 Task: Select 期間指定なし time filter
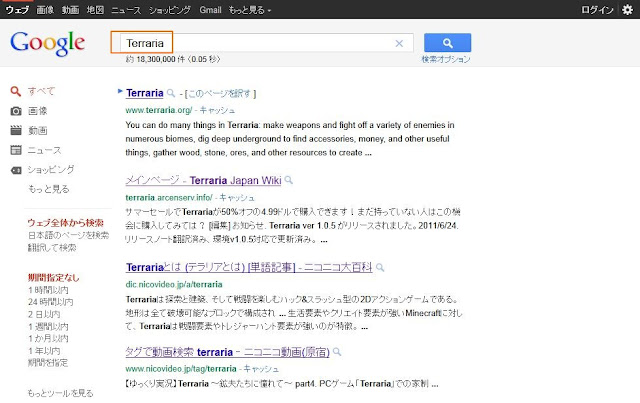[x=53, y=278]
